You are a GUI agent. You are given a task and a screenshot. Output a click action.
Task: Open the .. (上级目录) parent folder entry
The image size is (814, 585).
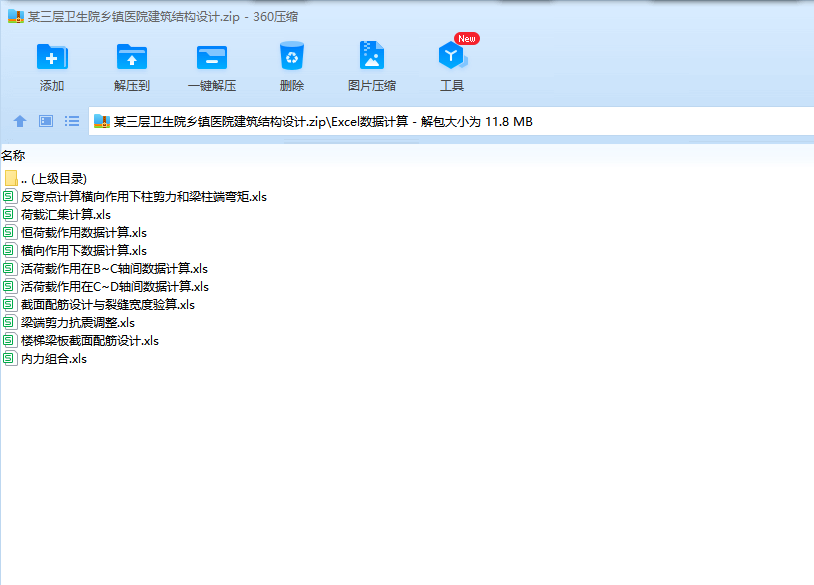click(53, 179)
